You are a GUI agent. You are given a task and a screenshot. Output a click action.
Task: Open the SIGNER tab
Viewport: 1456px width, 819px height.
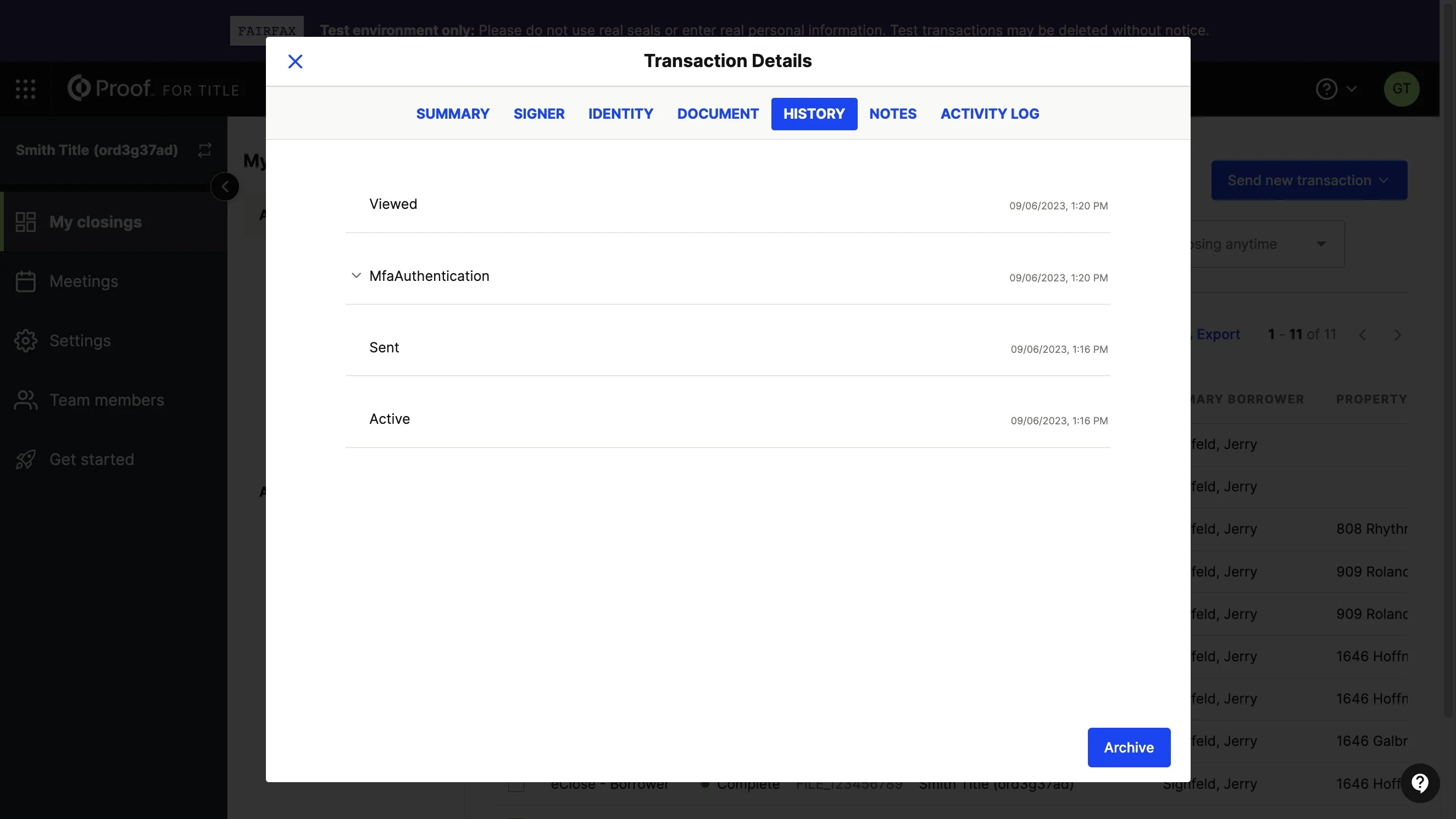(x=538, y=114)
